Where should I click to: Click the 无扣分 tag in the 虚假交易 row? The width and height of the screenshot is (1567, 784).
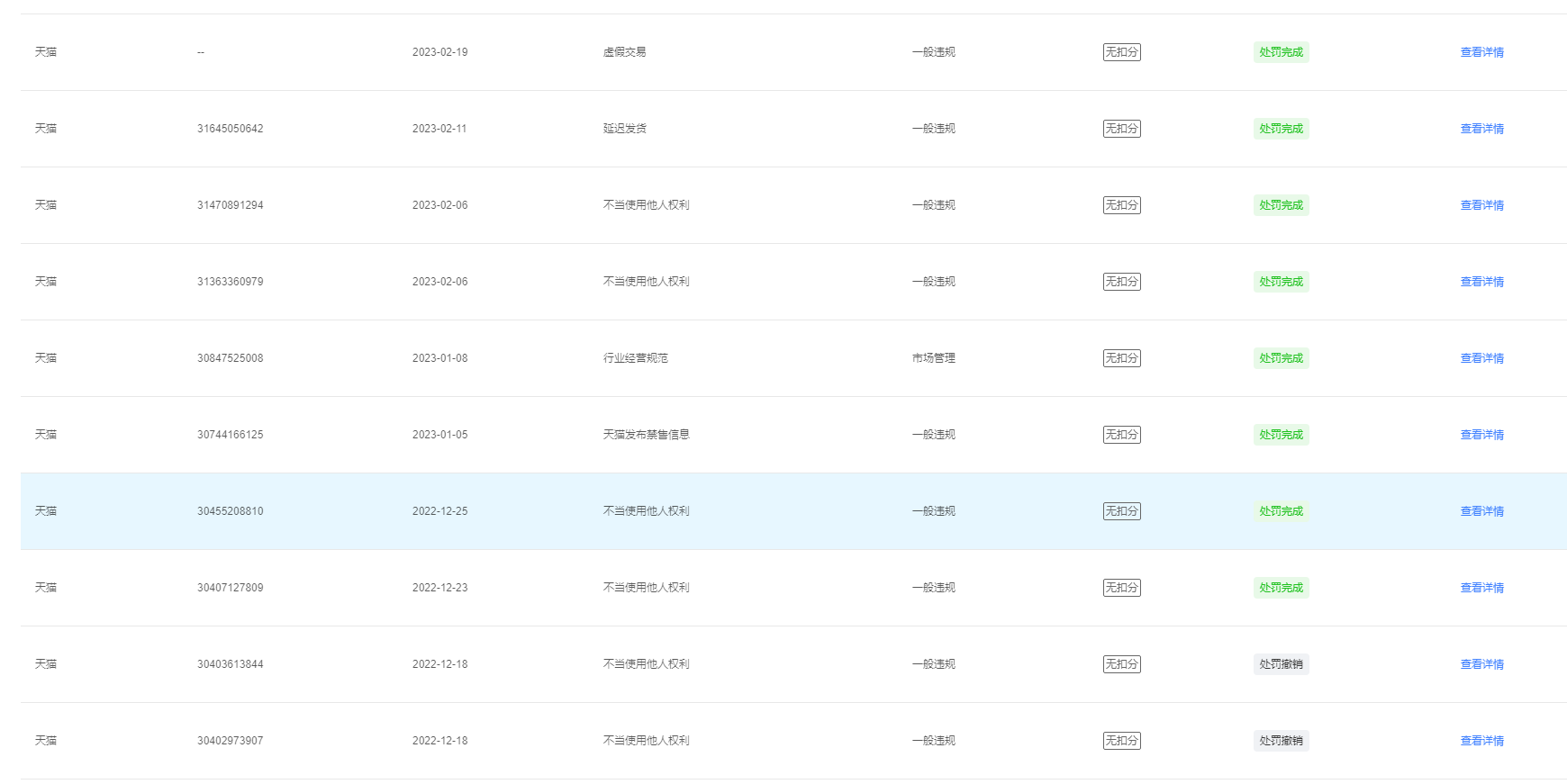pos(1121,52)
